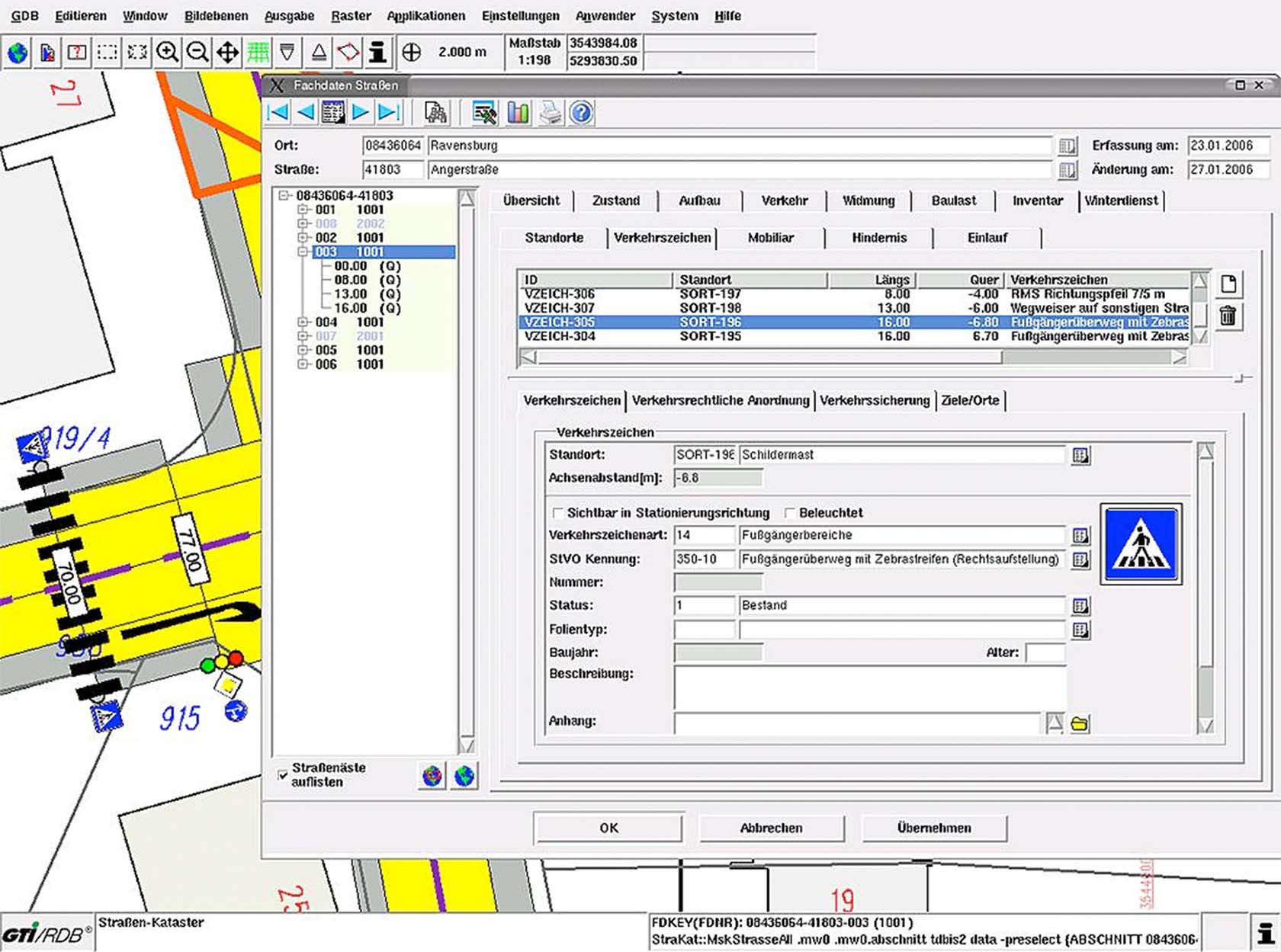Click the zoom out magnifier tool
Viewport: 1281px width, 952px height.
197,53
